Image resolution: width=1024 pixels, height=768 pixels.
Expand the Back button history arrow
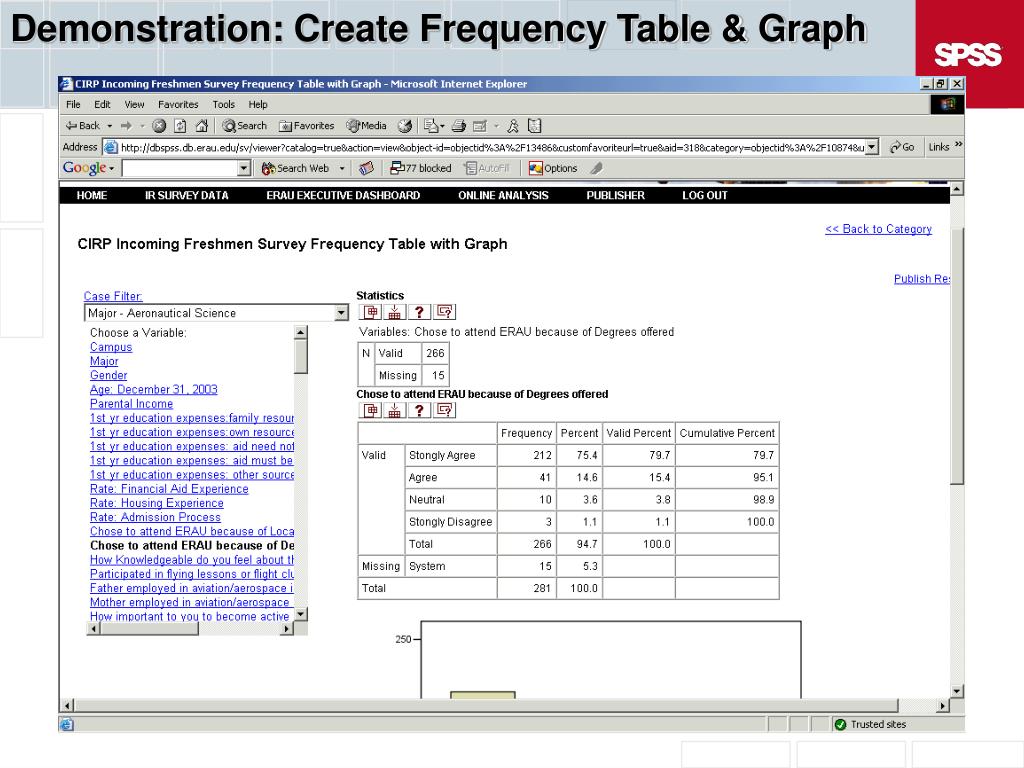click(x=110, y=125)
